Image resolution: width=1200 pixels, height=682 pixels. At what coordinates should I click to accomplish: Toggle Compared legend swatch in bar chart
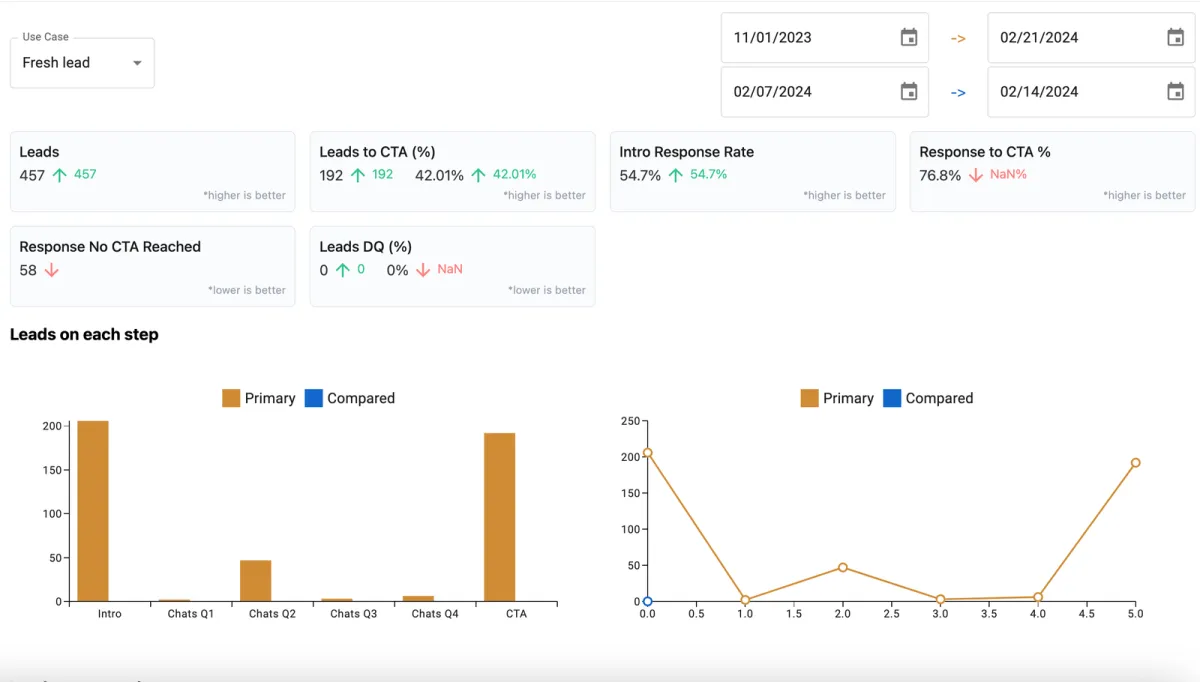point(313,398)
